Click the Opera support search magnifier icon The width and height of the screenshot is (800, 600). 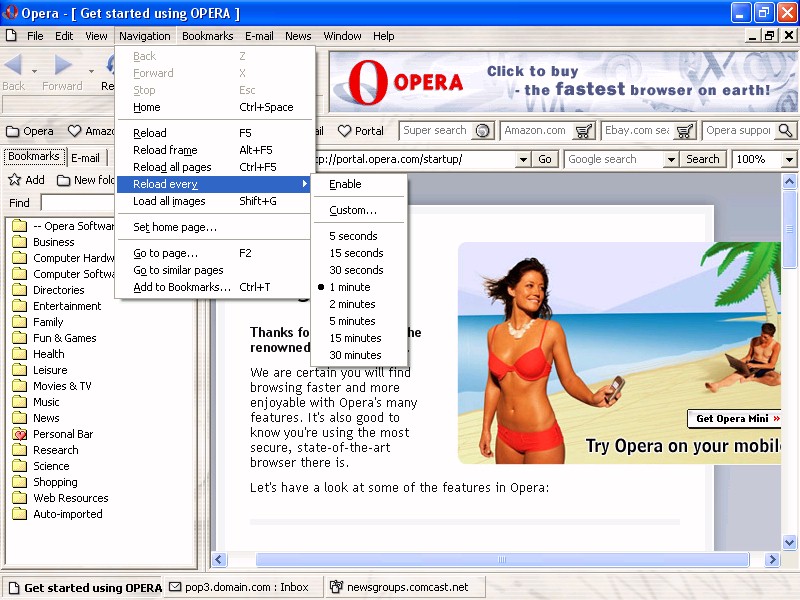(x=785, y=131)
